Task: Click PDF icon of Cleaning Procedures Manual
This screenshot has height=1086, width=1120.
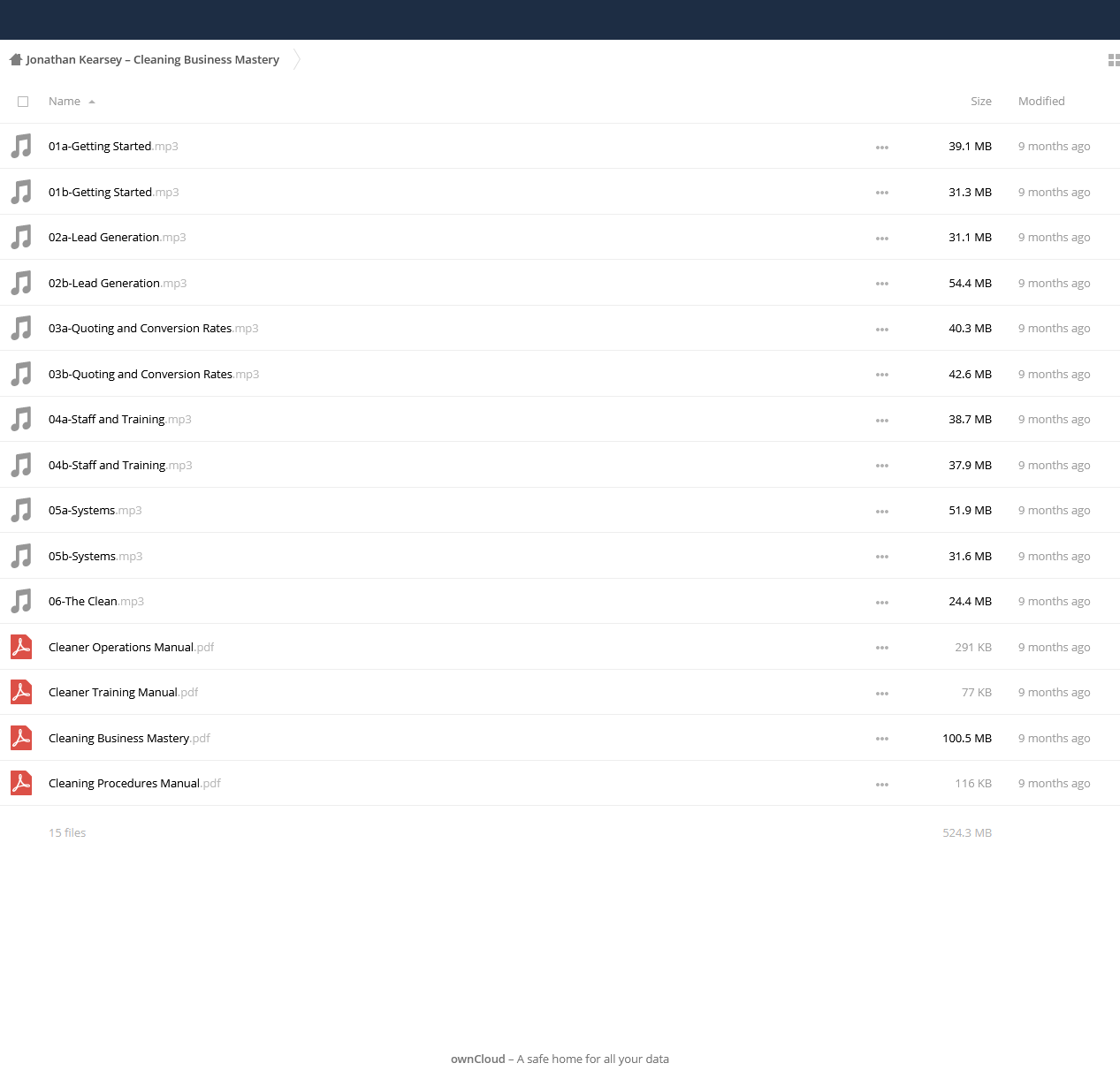Action: [x=21, y=783]
